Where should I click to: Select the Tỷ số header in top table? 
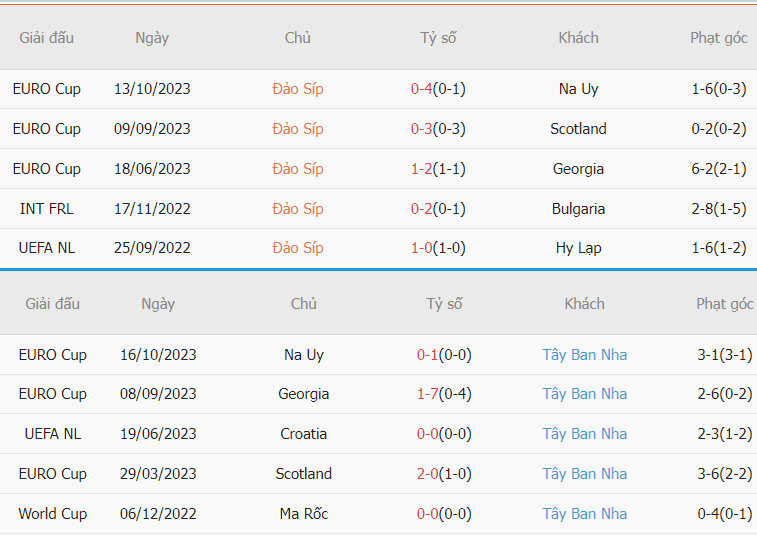click(438, 38)
